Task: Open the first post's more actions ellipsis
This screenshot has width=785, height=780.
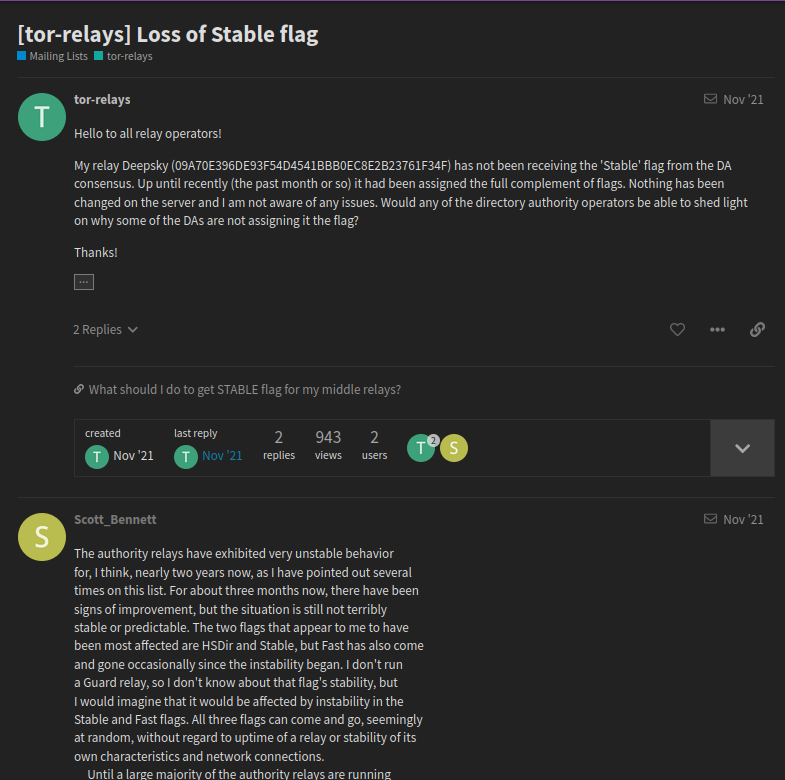Action: click(x=717, y=329)
